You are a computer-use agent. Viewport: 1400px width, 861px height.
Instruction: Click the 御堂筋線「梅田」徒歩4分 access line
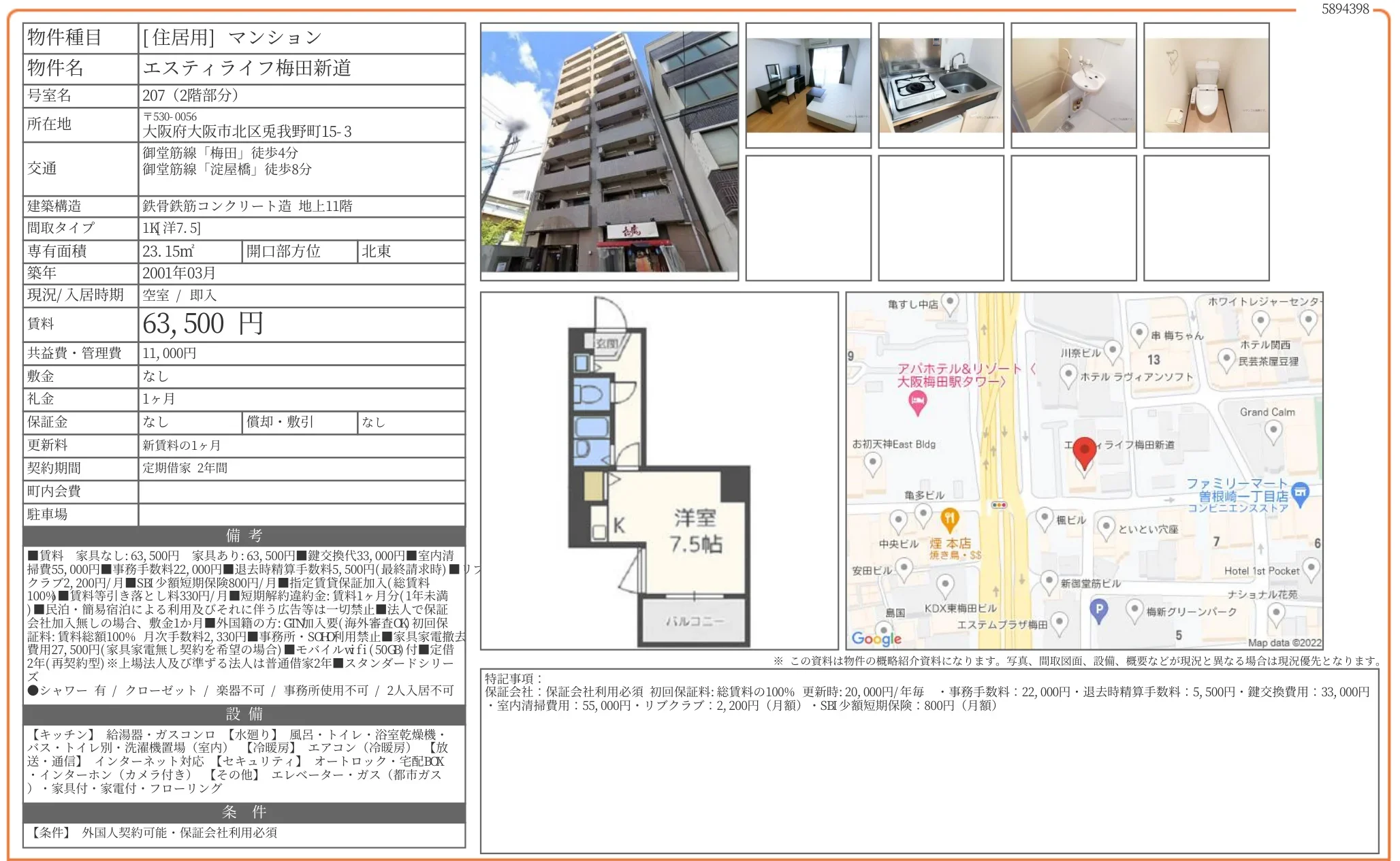[x=220, y=153]
